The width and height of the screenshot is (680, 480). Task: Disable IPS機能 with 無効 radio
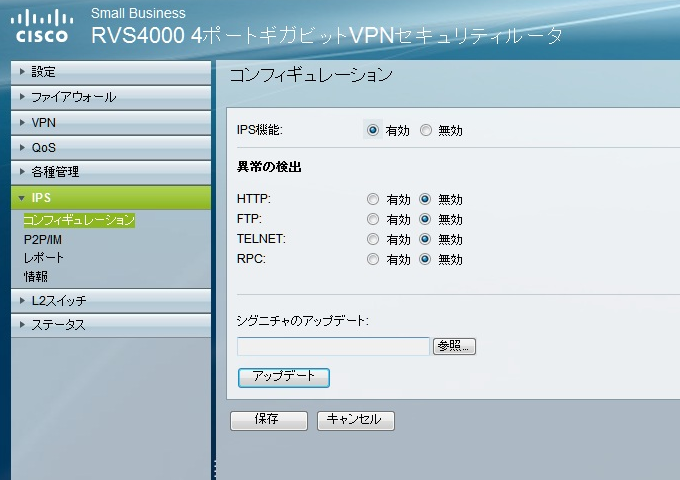426,130
